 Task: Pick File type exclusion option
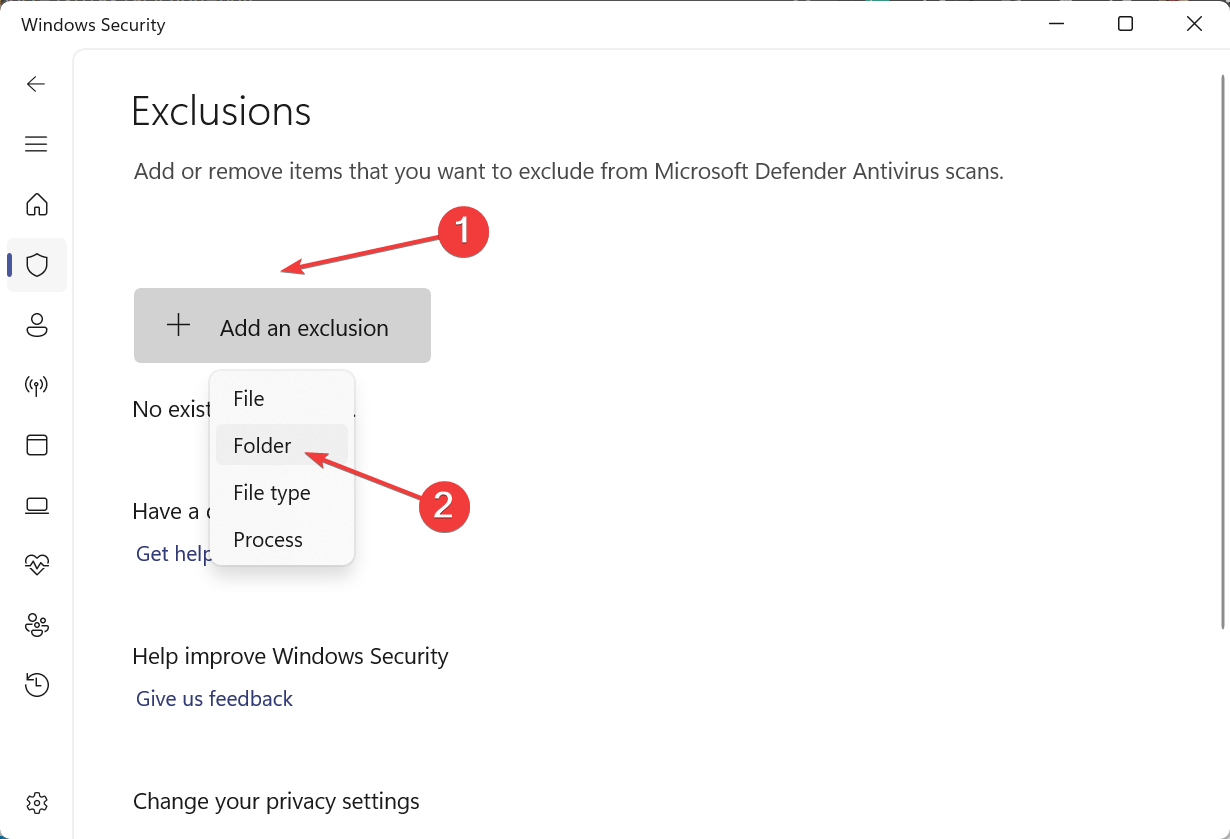(x=282, y=492)
